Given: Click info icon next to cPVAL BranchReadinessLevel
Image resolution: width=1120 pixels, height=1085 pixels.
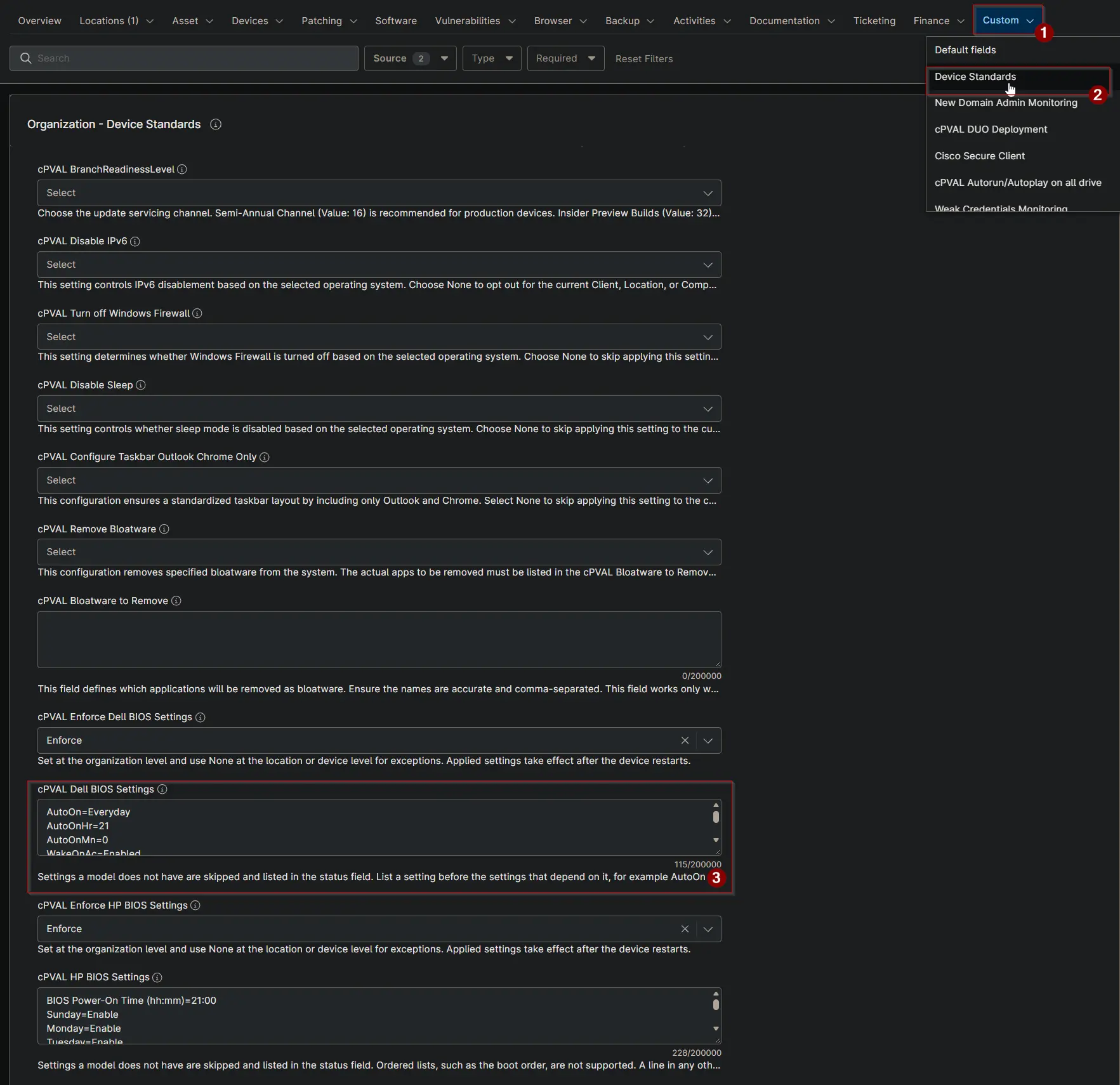Looking at the screenshot, I should 182,169.
